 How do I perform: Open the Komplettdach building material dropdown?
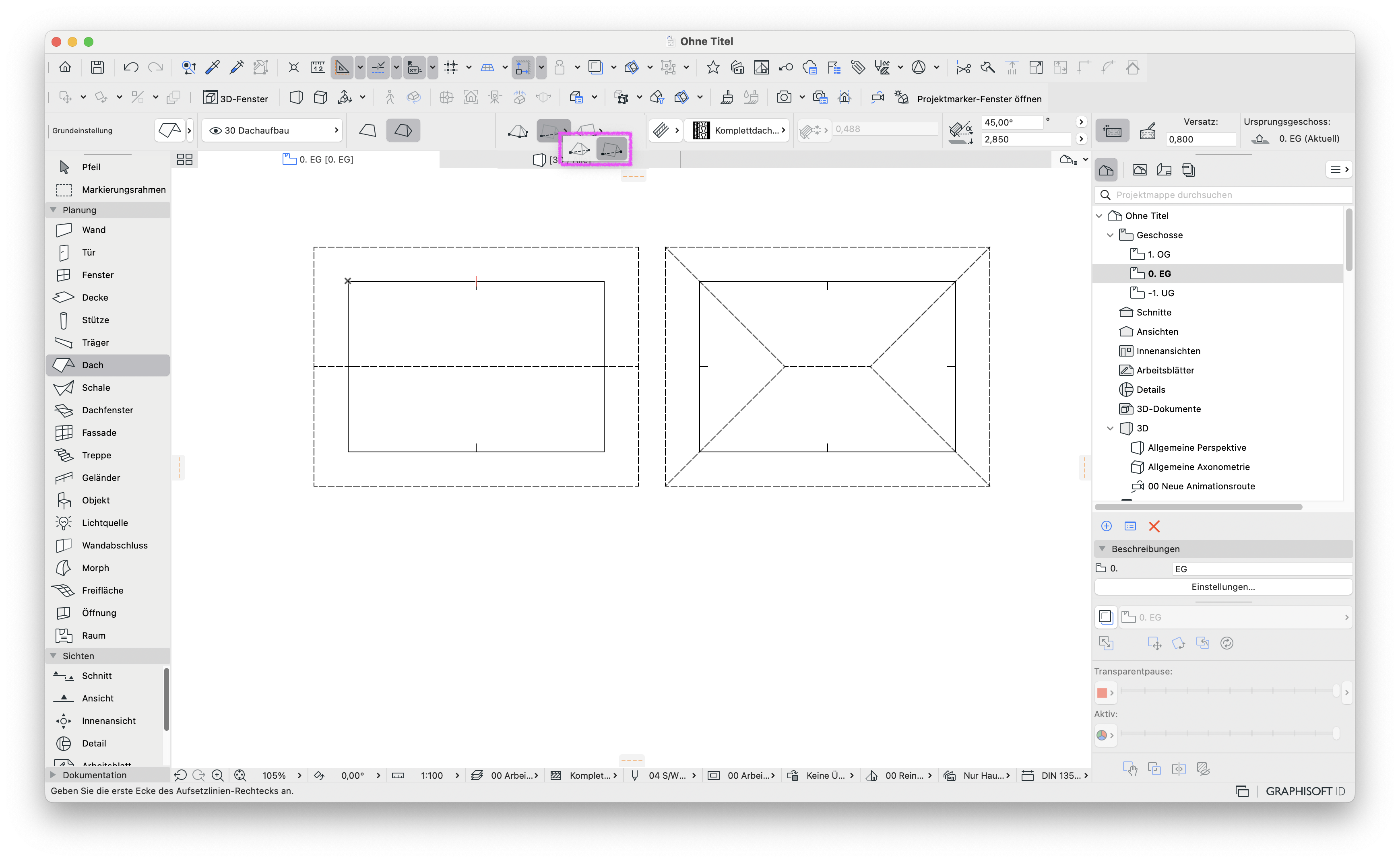click(x=737, y=130)
